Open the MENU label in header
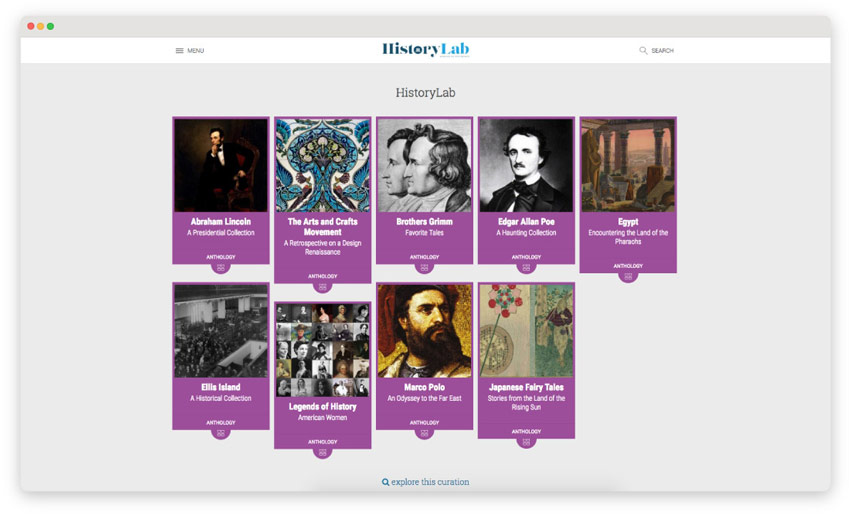Screen dimensions: 850x514 click(x=196, y=50)
